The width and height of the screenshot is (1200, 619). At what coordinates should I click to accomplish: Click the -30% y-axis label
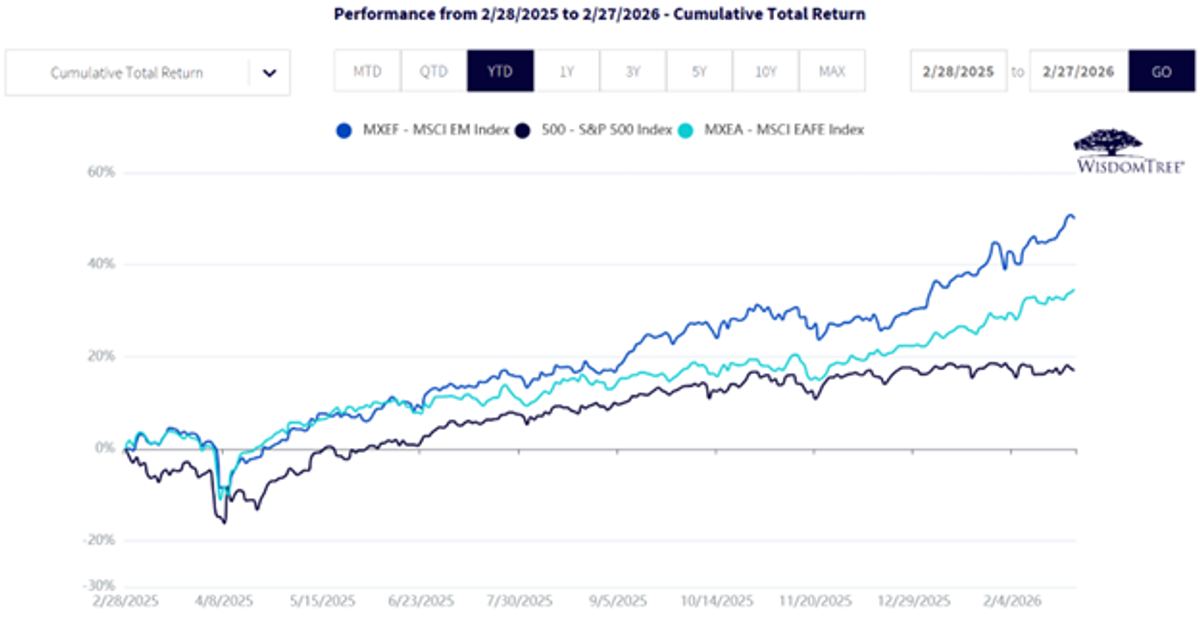100,586
